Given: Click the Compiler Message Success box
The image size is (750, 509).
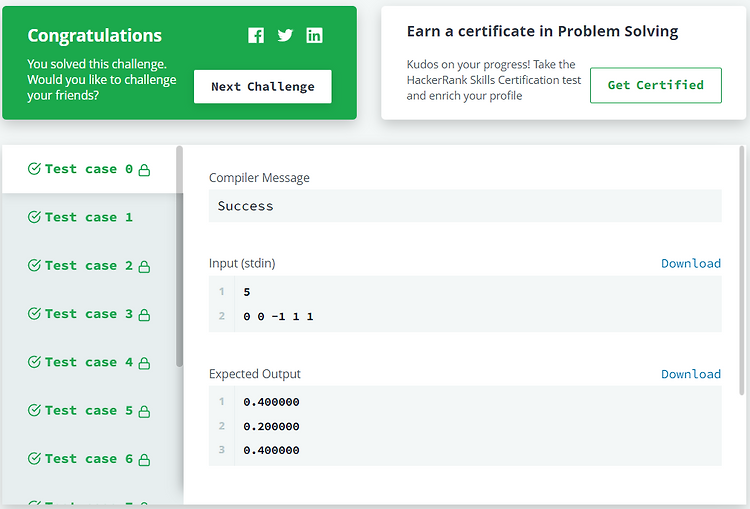Looking at the screenshot, I should (x=465, y=206).
